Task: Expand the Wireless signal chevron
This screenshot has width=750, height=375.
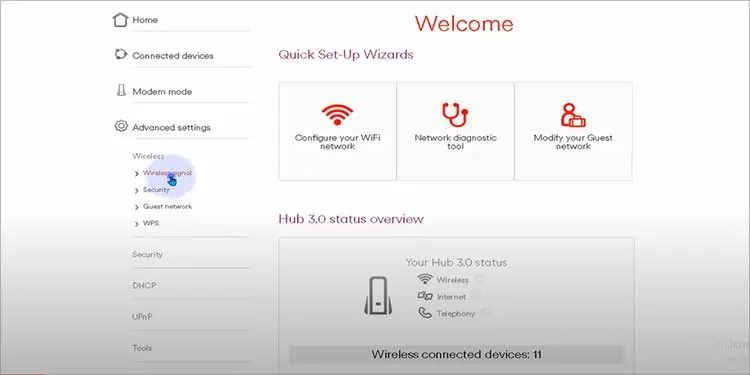Action: pyautogui.click(x=137, y=174)
